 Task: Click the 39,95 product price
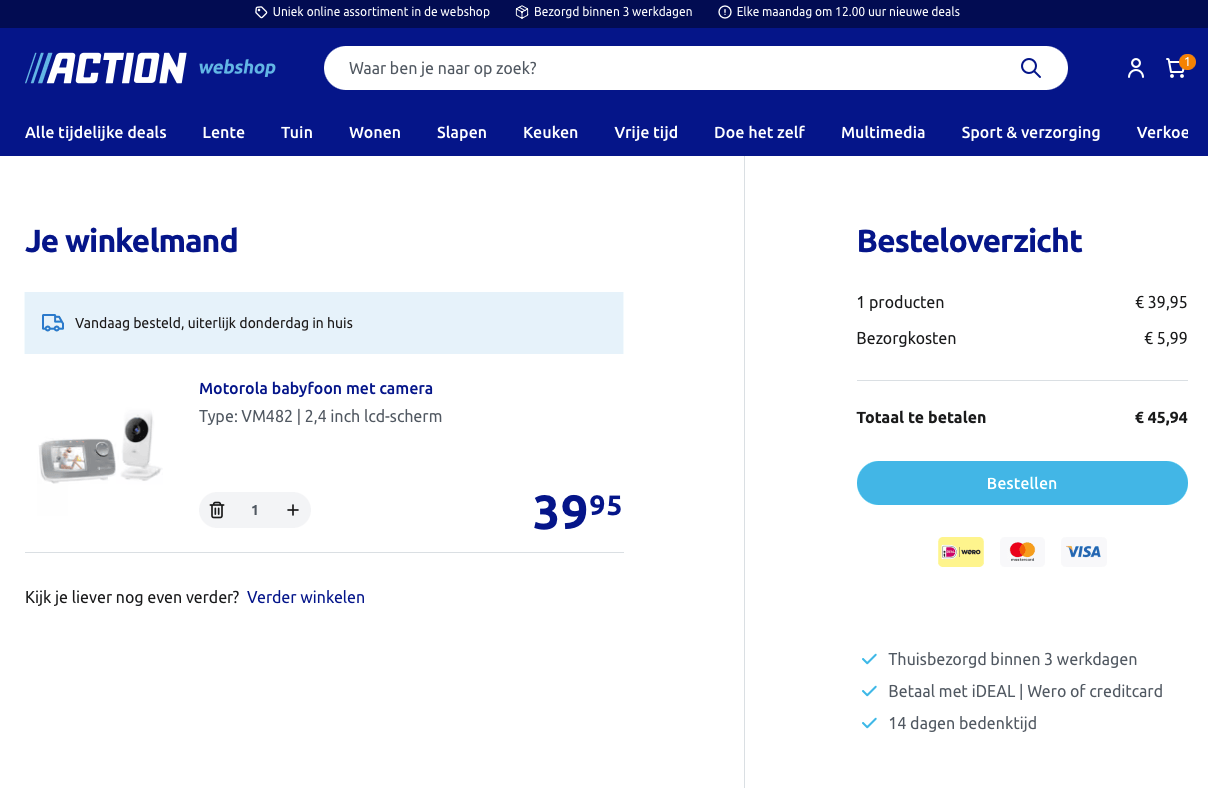click(x=577, y=511)
